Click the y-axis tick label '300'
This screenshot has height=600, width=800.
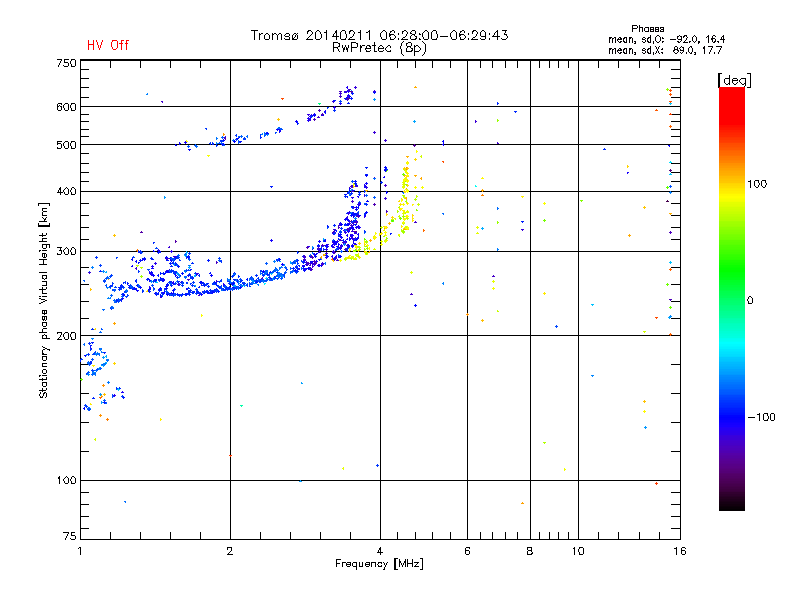(66, 252)
